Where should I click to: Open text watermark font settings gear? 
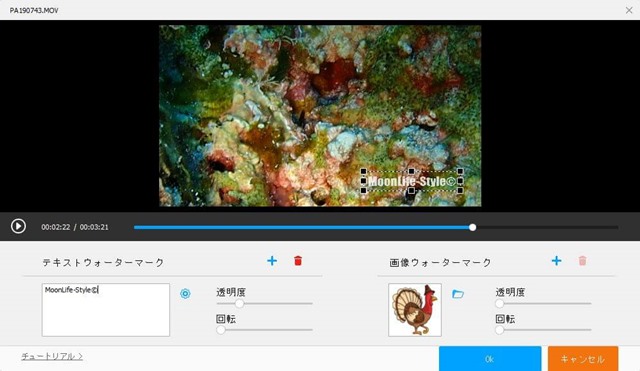click(185, 293)
